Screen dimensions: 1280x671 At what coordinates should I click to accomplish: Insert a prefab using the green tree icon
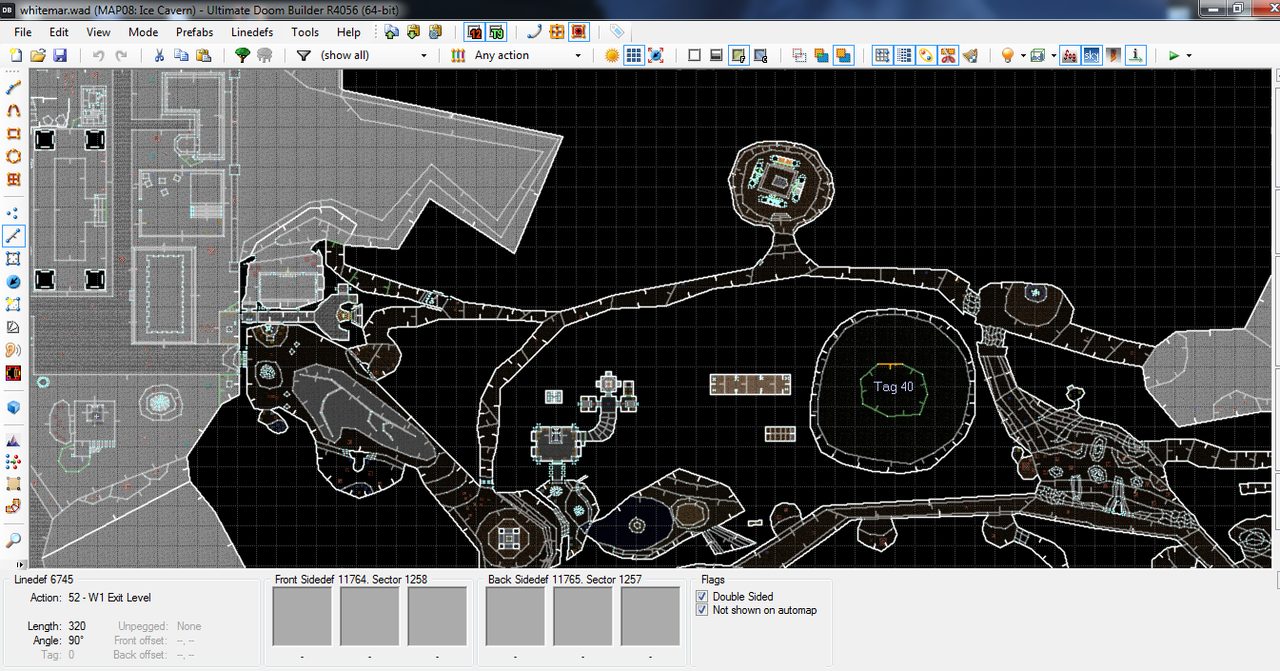point(242,55)
